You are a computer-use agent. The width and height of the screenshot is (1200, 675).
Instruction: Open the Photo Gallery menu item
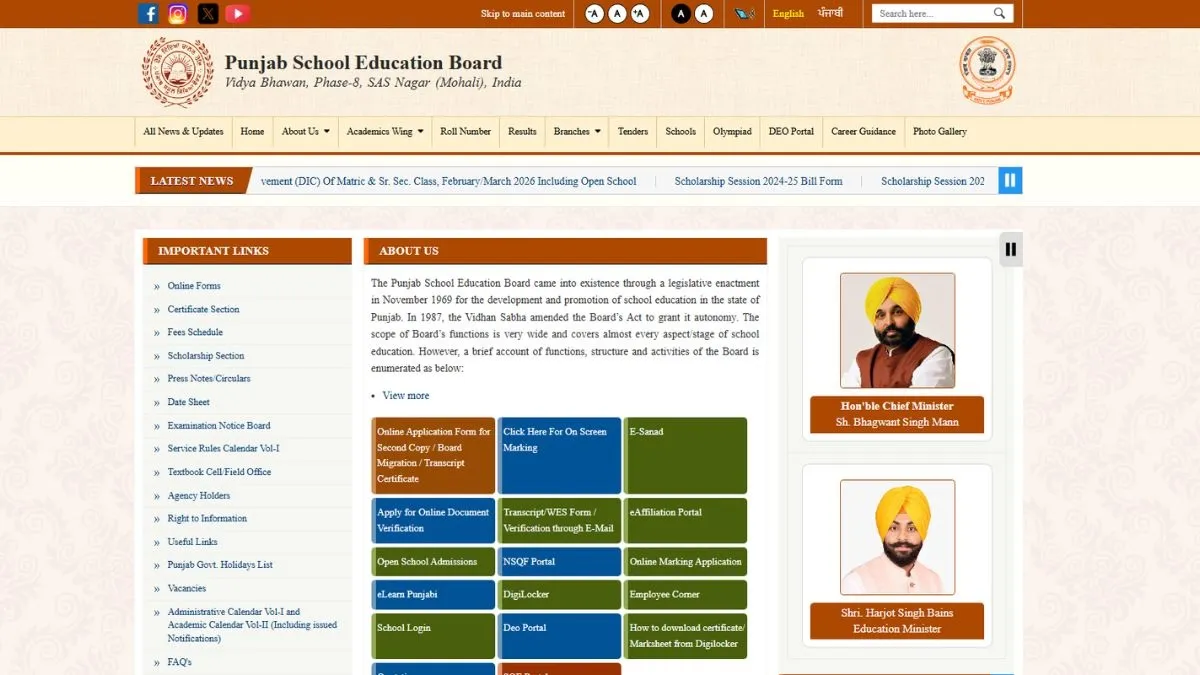click(940, 131)
